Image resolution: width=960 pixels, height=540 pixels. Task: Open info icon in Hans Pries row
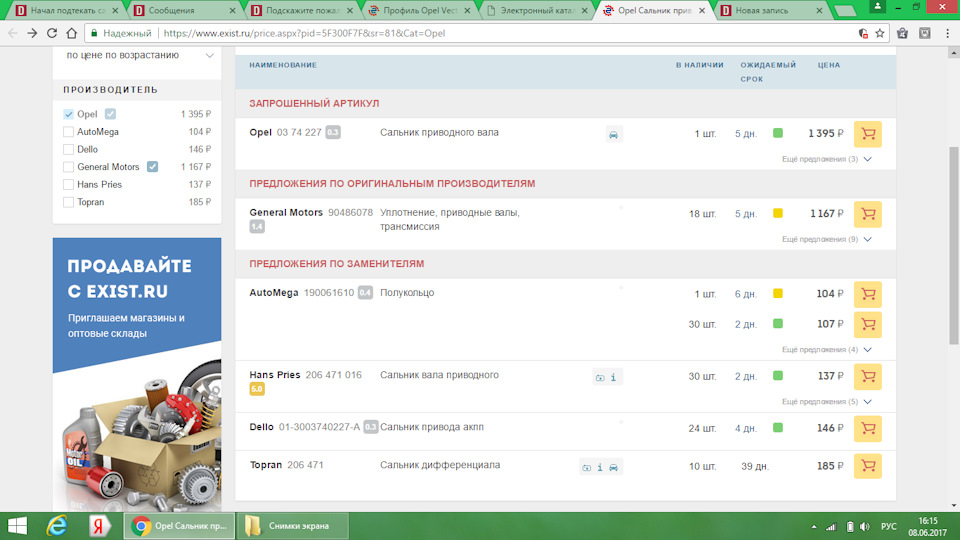(x=613, y=378)
